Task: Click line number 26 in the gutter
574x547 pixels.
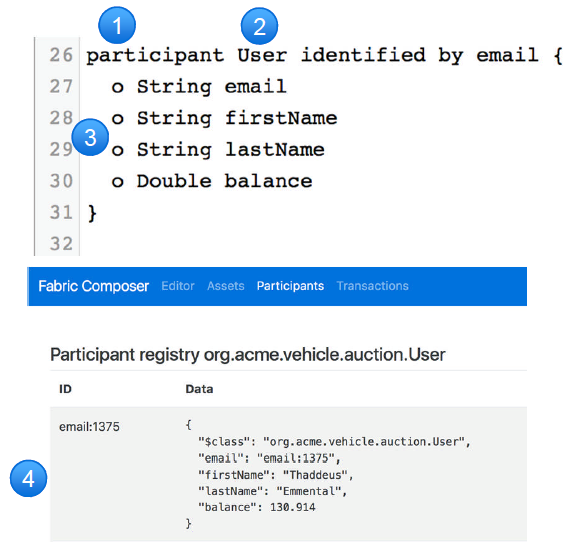Action: [x=61, y=55]
